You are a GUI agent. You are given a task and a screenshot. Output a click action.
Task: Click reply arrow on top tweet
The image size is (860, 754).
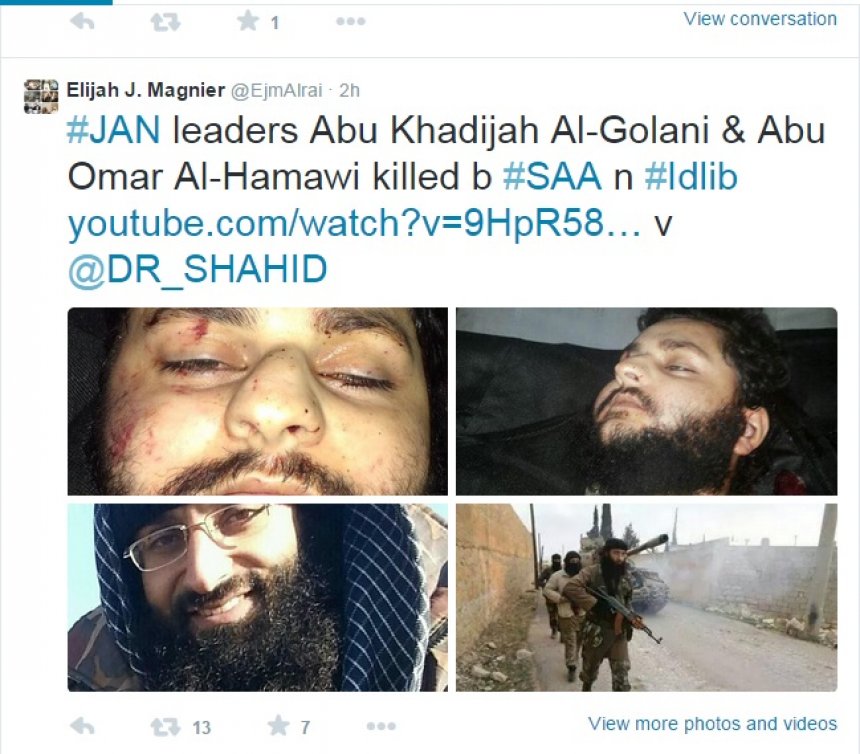[x=82, y=21]
